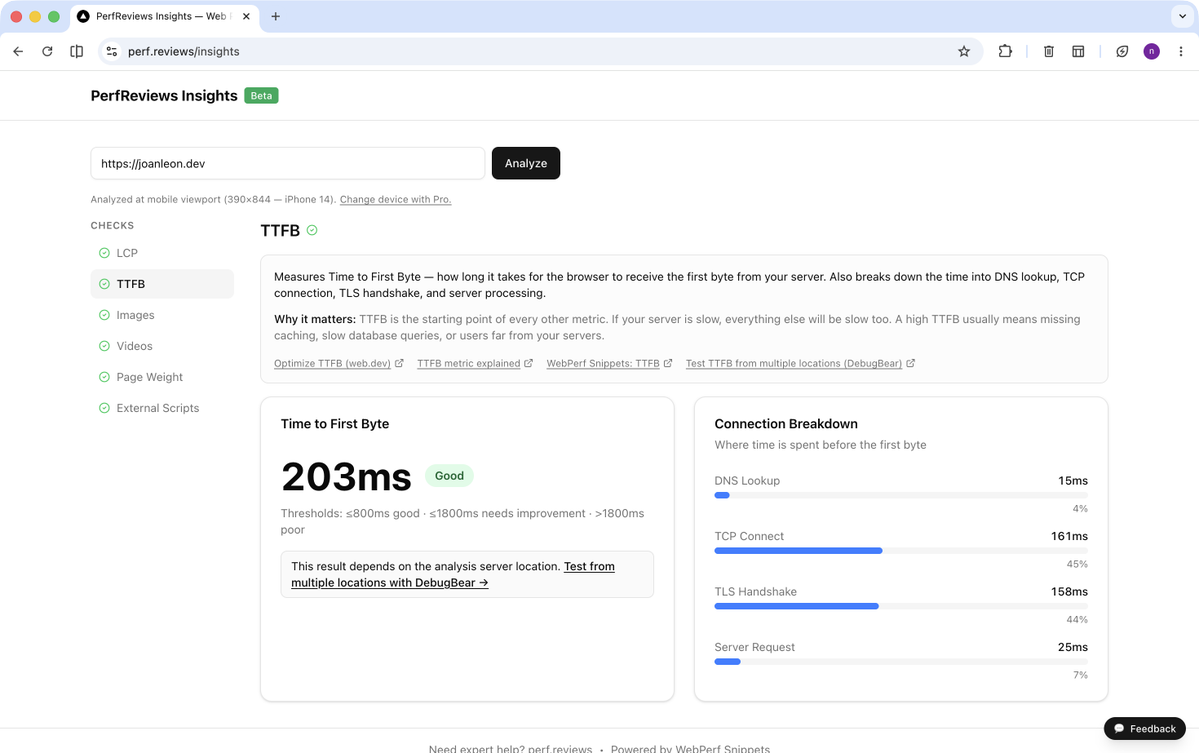1199x753 pixels.
Task: Click the TLS Handshake progress bar
Action: 901,606
